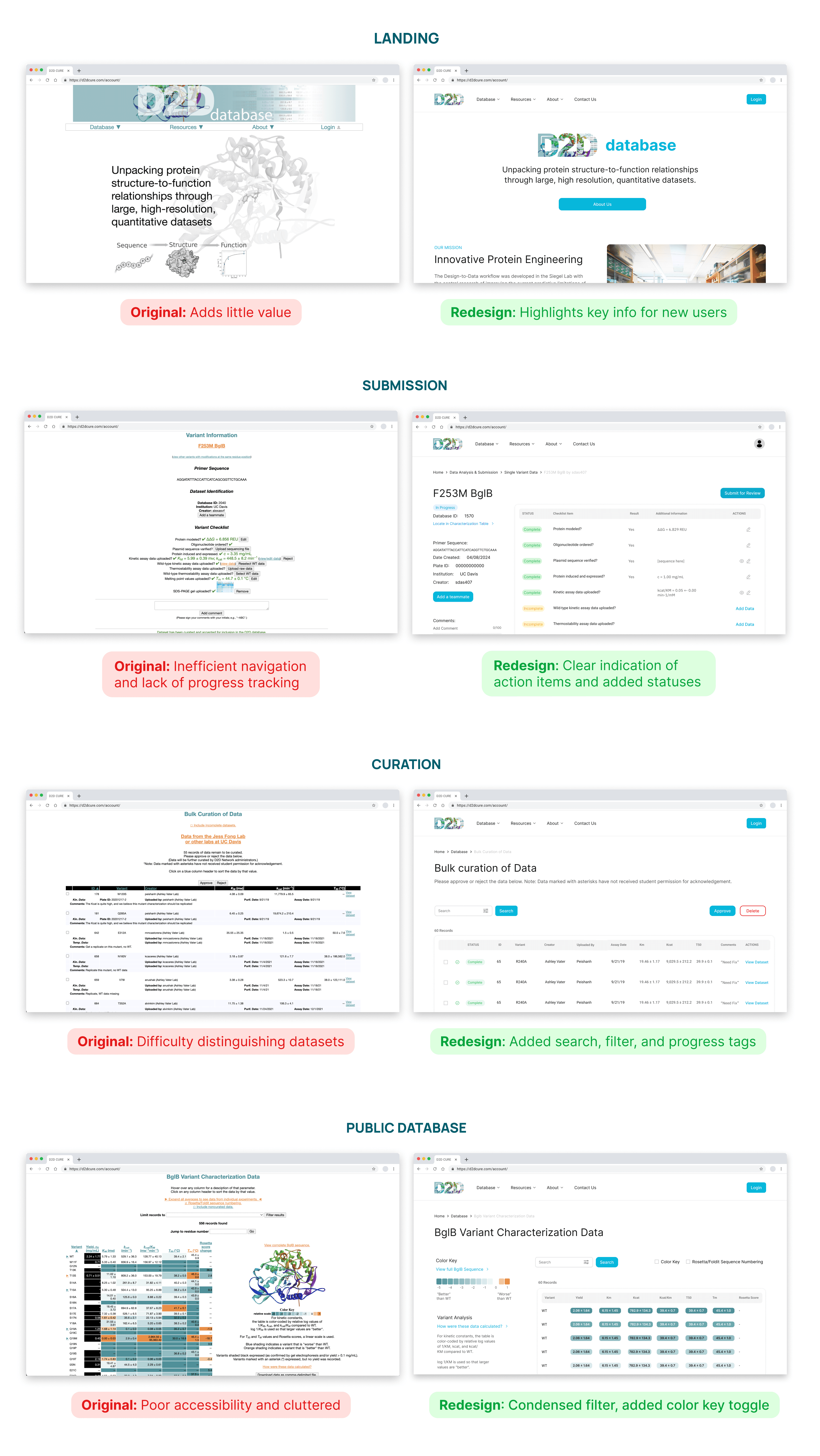Image resolution: width=820 pixels, height=1456 pixels.
Task: Click Database breadcrumb in Bulk curation redesign
Action: click(459, 852)
